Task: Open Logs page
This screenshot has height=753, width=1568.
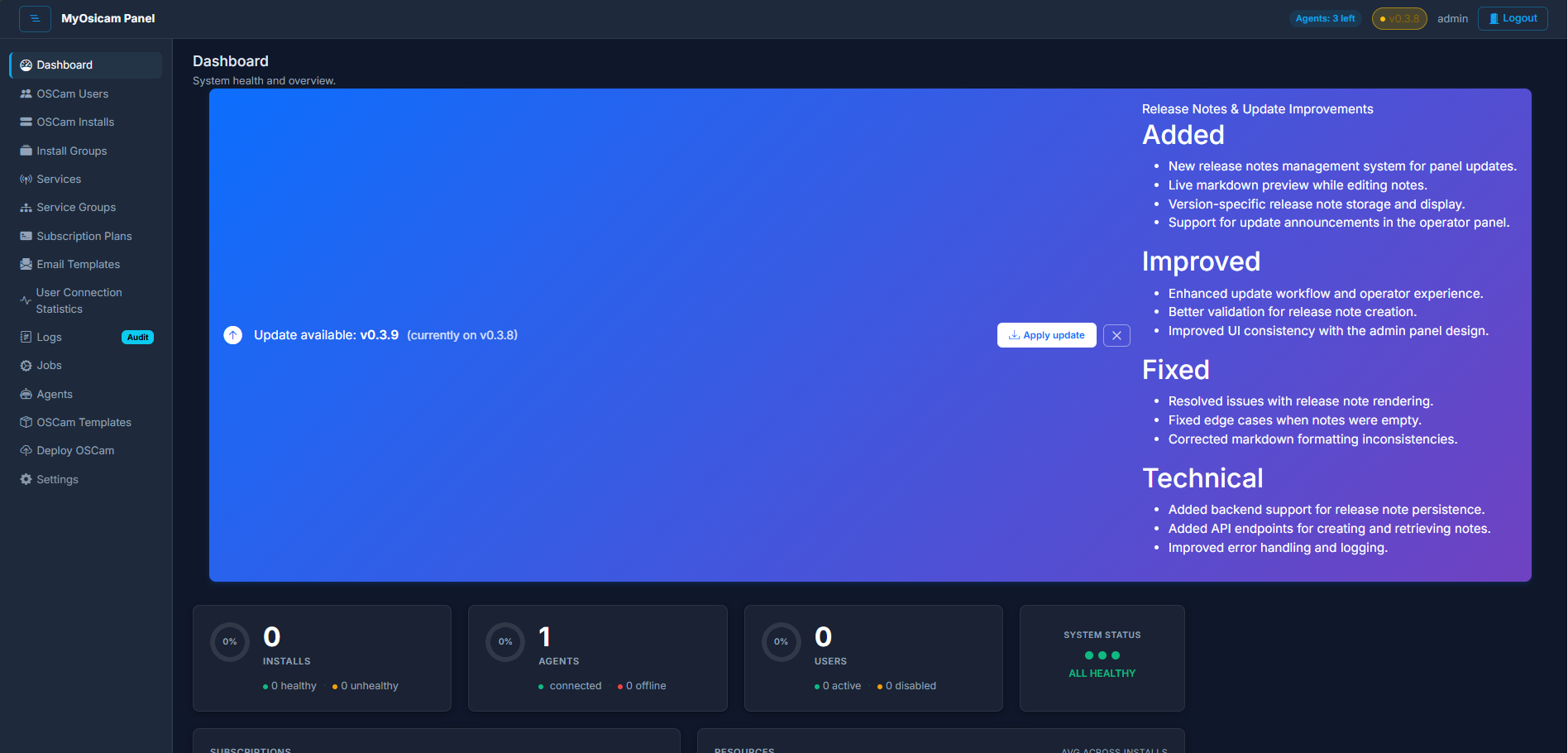Action: click(86, 337)
